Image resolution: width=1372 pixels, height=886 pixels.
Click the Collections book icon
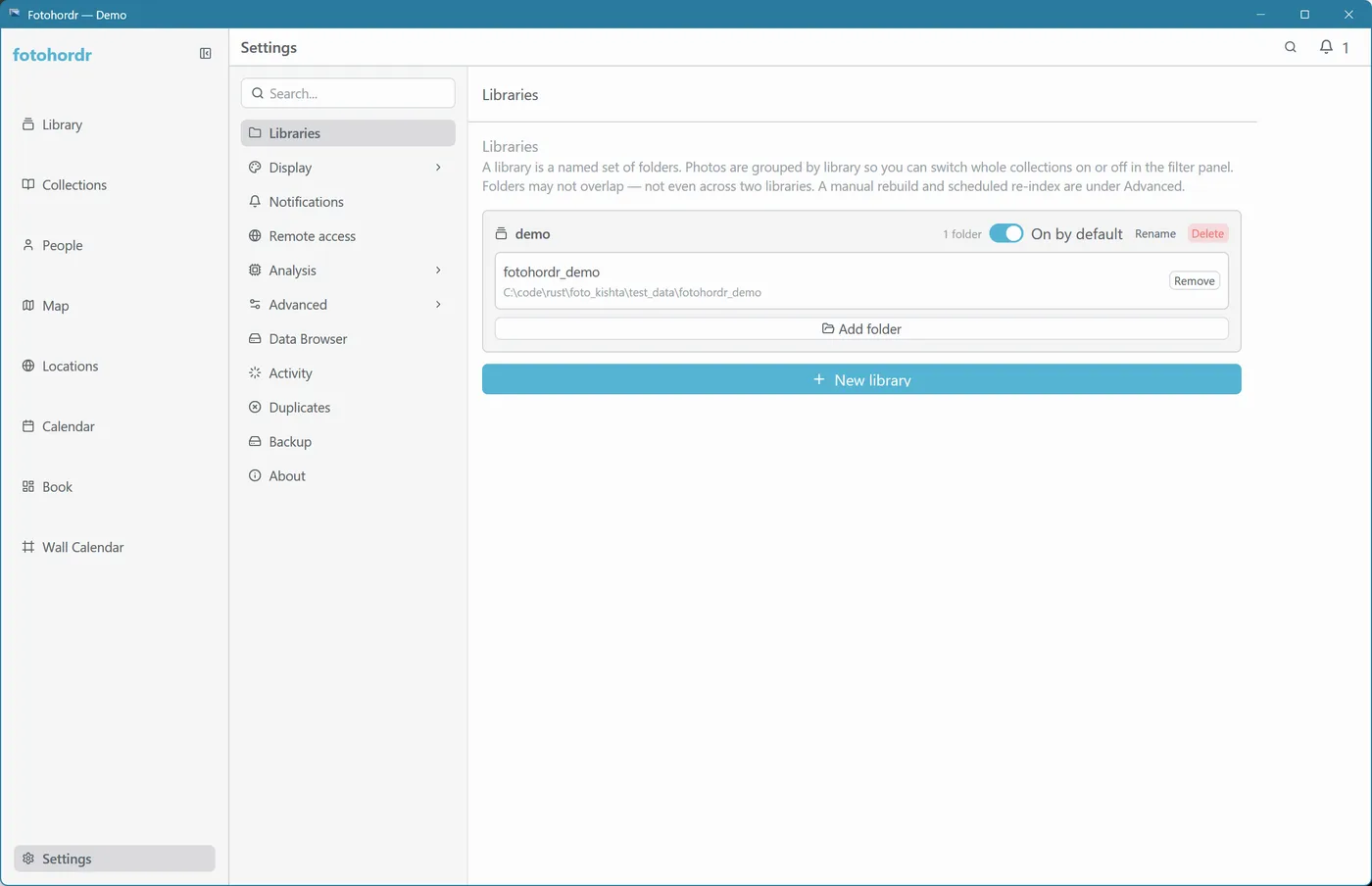point(28,184)
